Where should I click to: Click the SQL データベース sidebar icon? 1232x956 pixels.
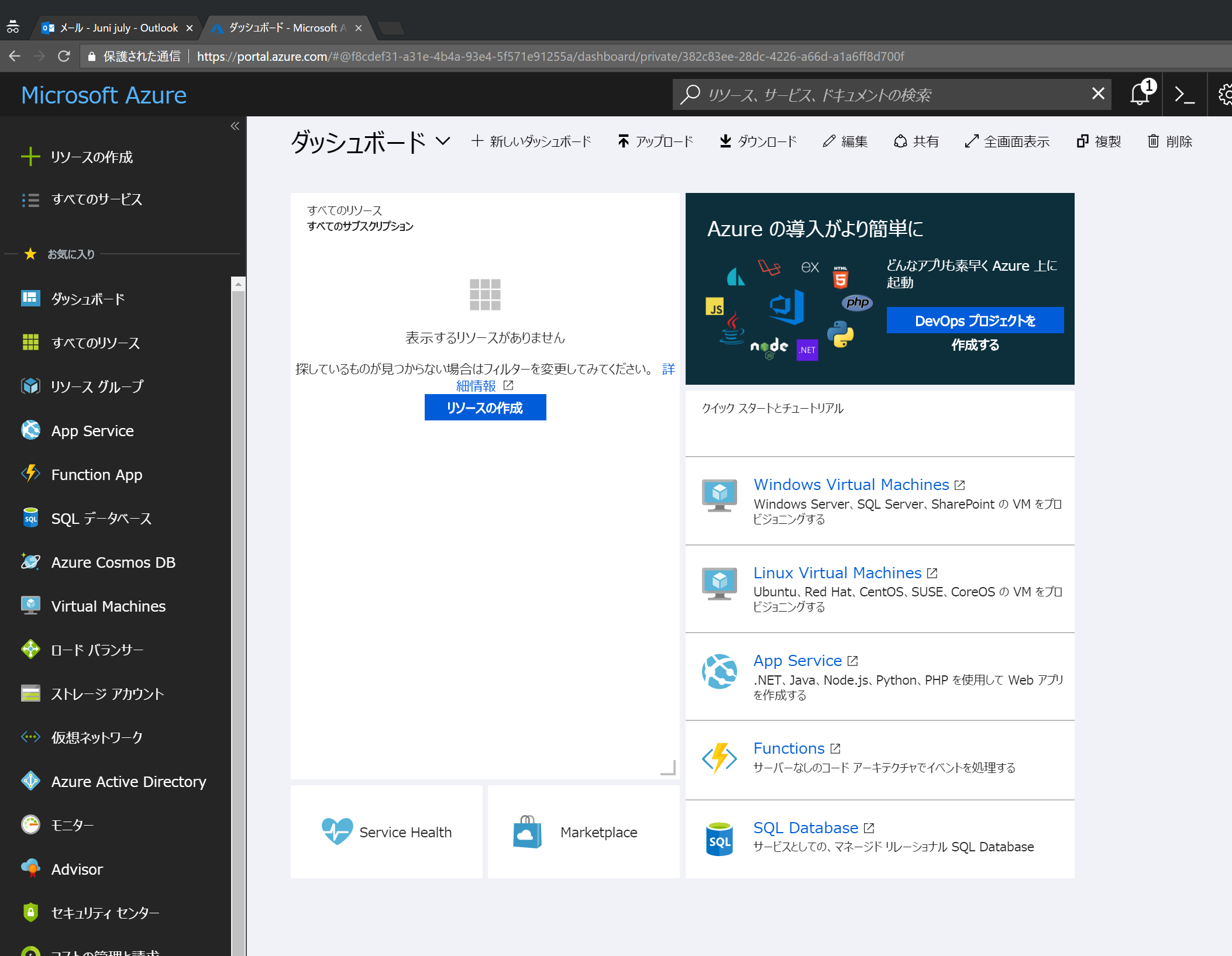click(30, 518)
